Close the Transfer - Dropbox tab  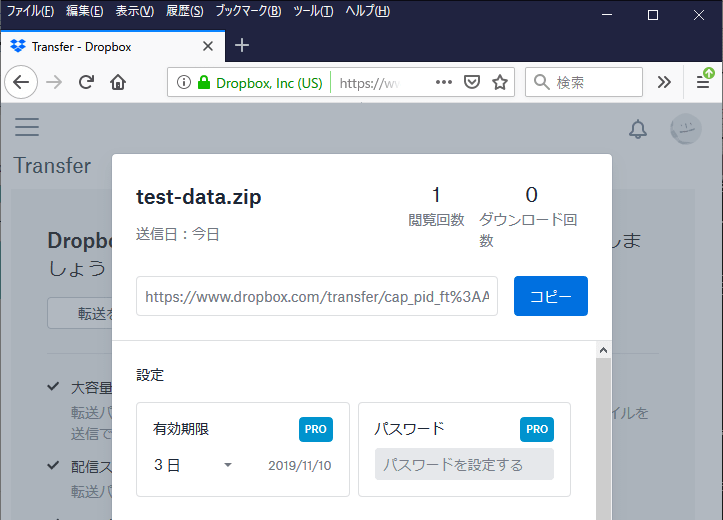pyautogui.click(x=208, y=46)
